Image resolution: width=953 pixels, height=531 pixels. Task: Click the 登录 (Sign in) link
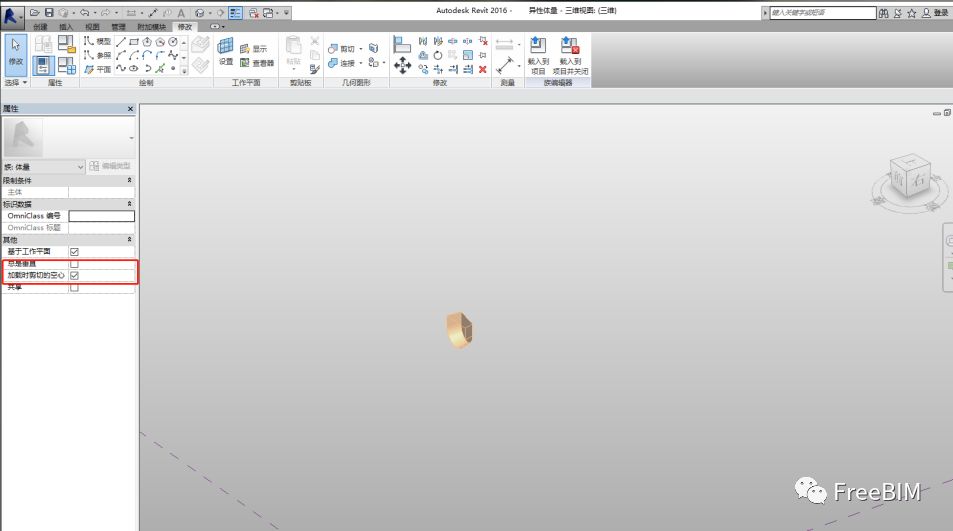coord(940,13)
